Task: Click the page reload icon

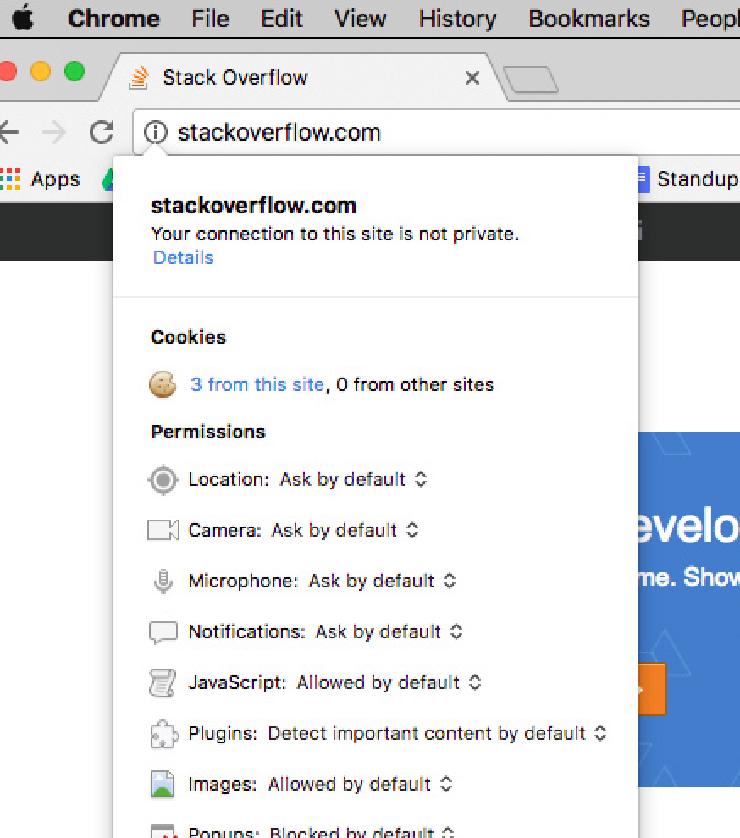Action: (x=103, y=132)
